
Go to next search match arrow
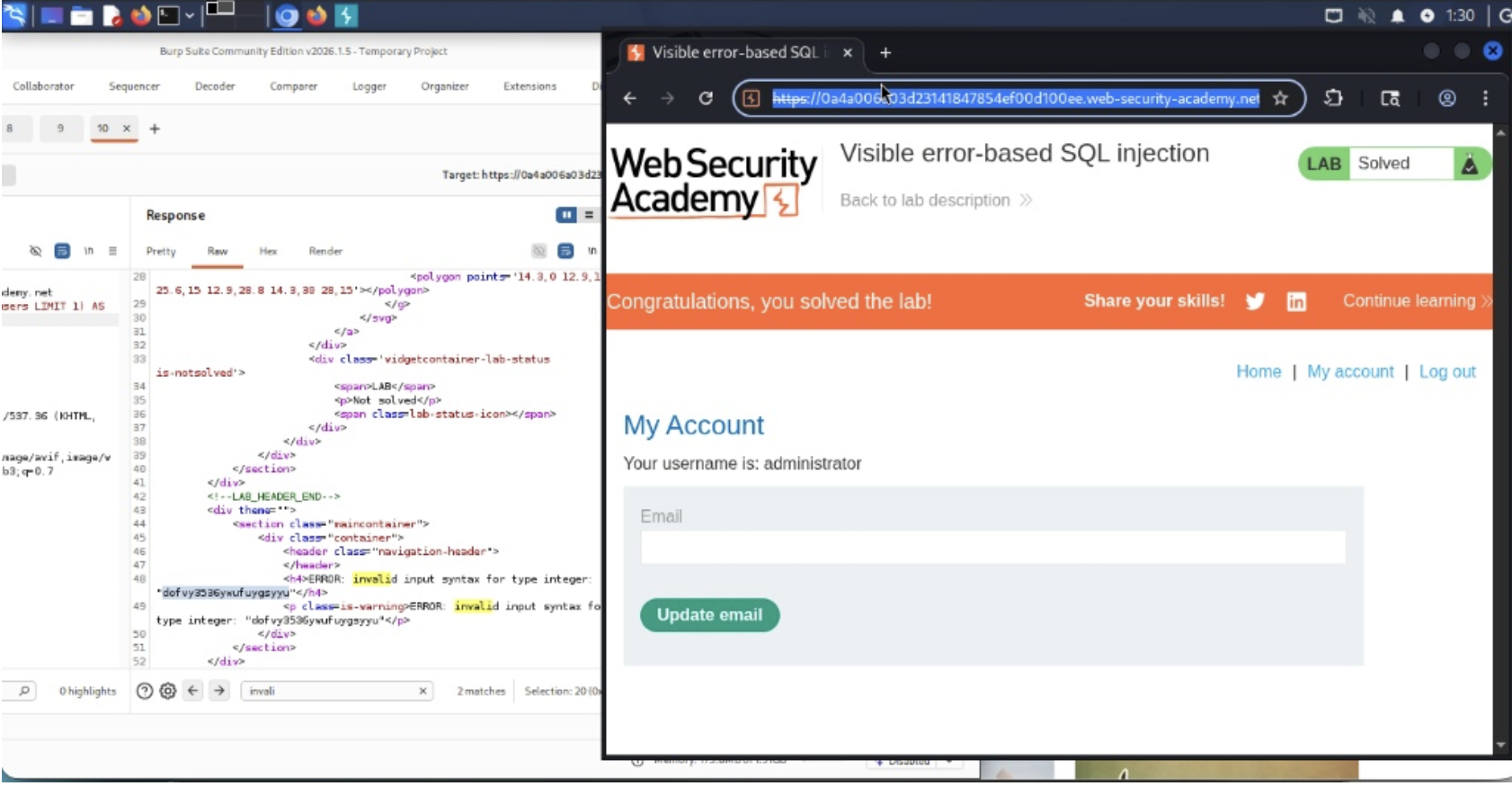click(219, 691)
